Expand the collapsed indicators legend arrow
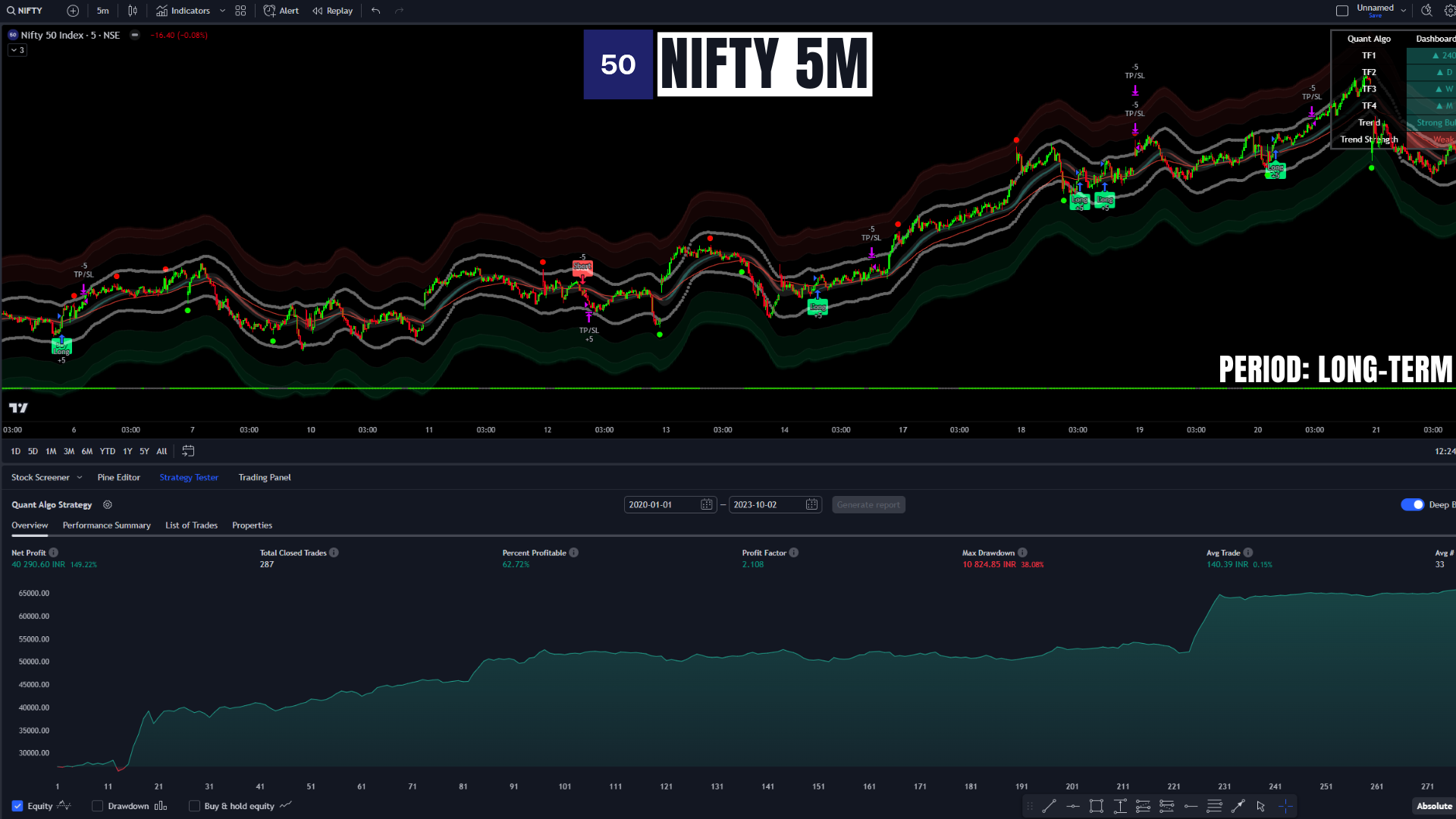 click(x=17, y=50)
